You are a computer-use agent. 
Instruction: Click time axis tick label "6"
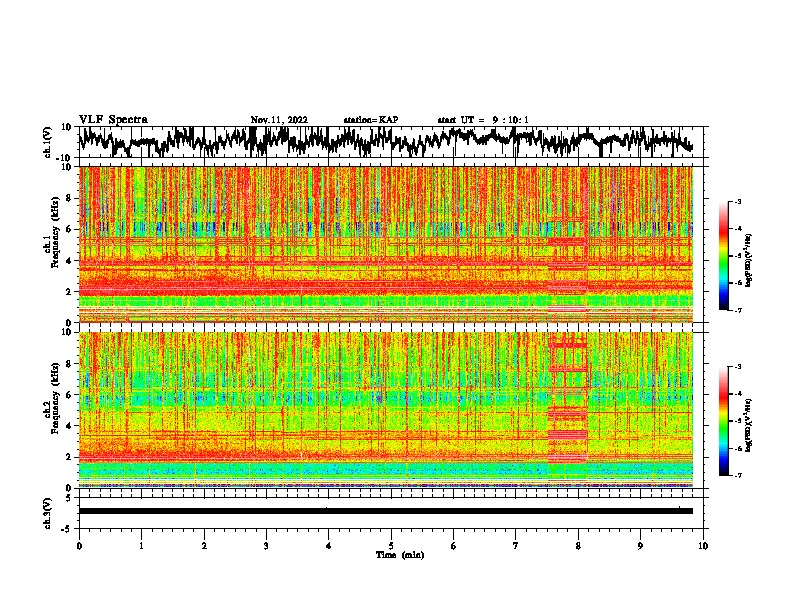click(x=453, y=546)
